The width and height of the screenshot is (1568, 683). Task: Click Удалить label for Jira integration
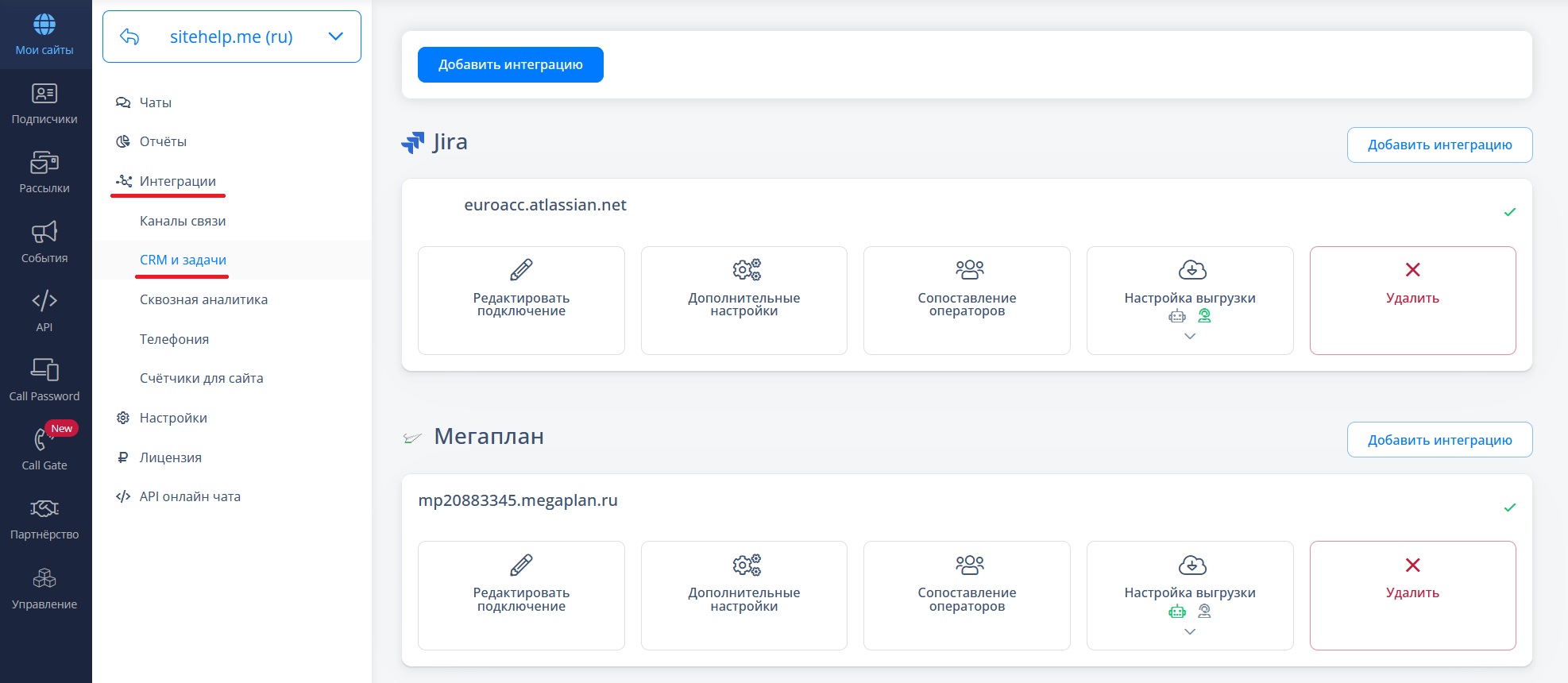point(1412,298)
